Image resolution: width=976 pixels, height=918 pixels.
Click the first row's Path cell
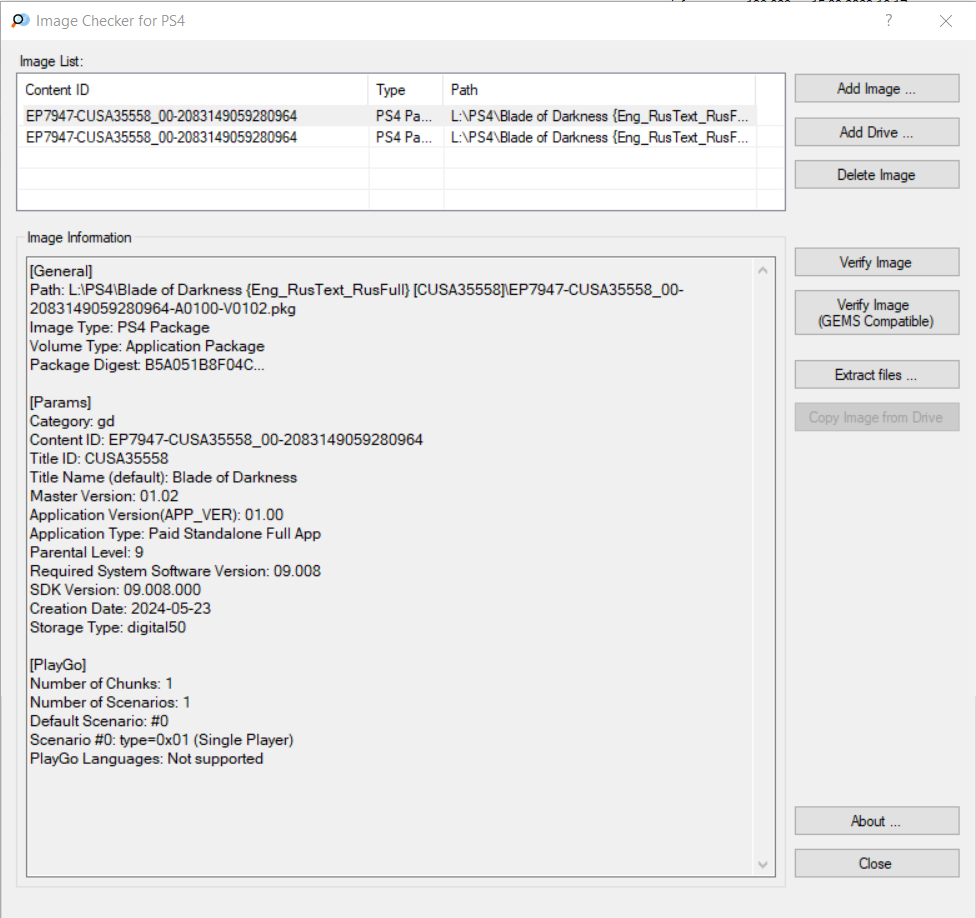tap(599, 116)
